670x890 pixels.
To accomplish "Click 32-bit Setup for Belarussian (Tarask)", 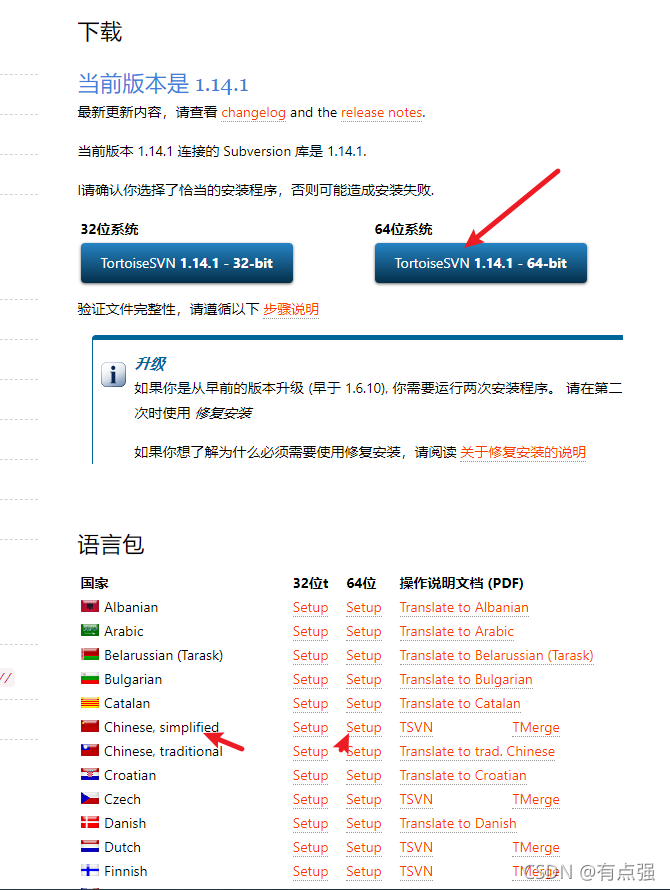I will coord(311,655).
